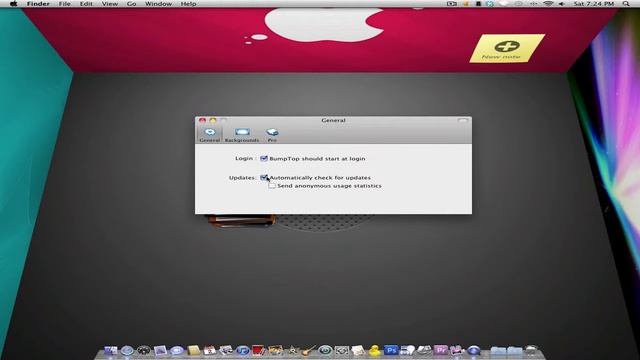This screenshot has width=640, height=360.
Task: Click the Wi-Fi status icon
Action: (548, 4)
